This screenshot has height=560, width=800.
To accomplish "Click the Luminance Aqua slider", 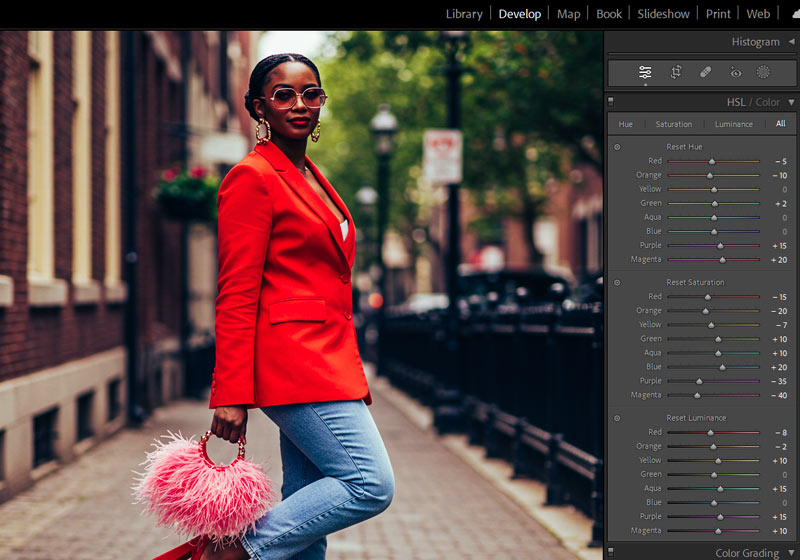I will pyautogui.click(x=713, y=489).
